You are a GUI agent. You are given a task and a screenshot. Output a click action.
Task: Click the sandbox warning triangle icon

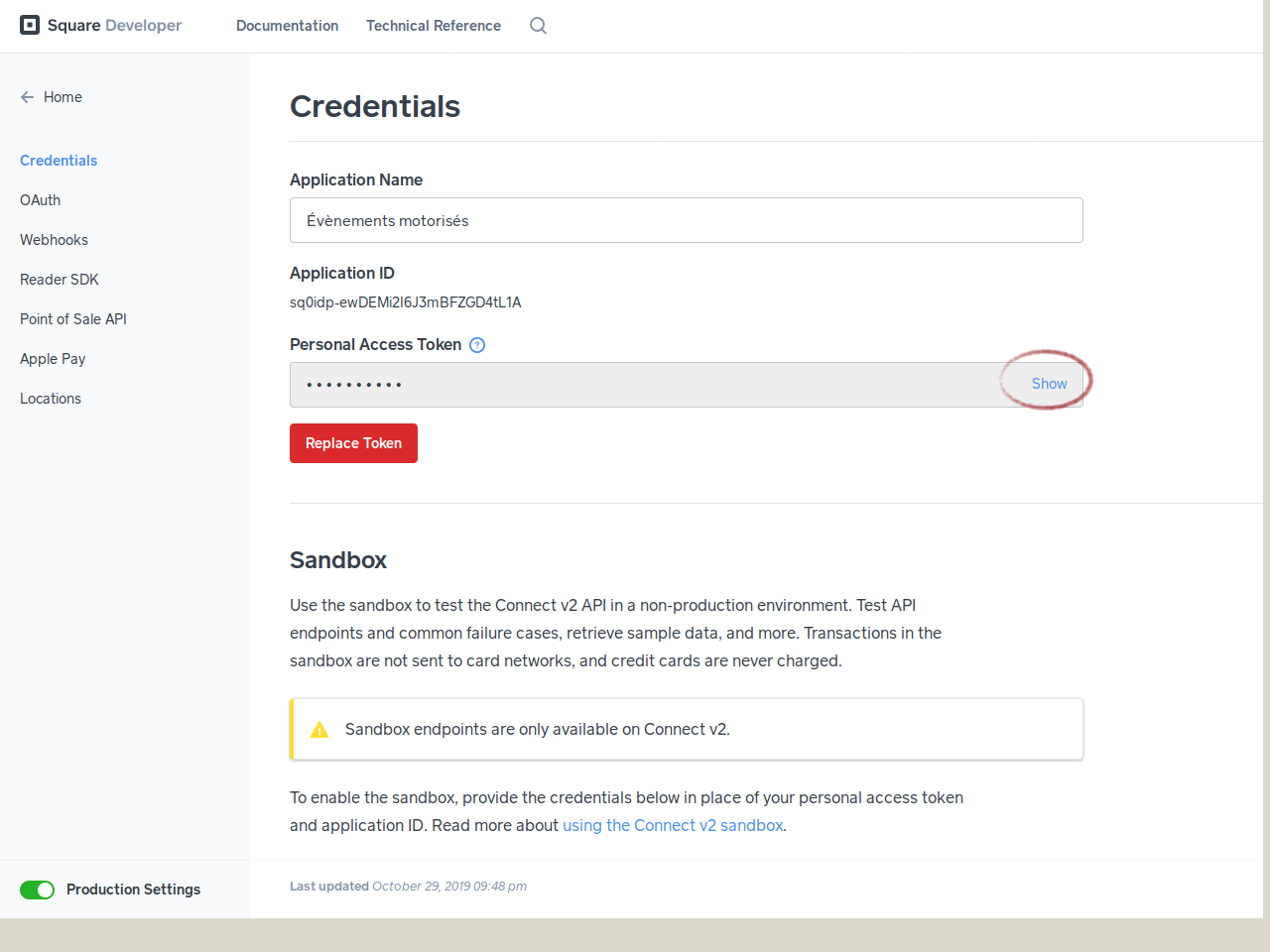tap(319, 730)
